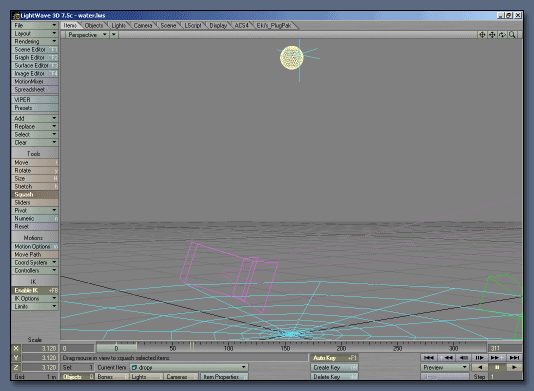
Task: Click the Create Key button
Action: tap(334, 367)
